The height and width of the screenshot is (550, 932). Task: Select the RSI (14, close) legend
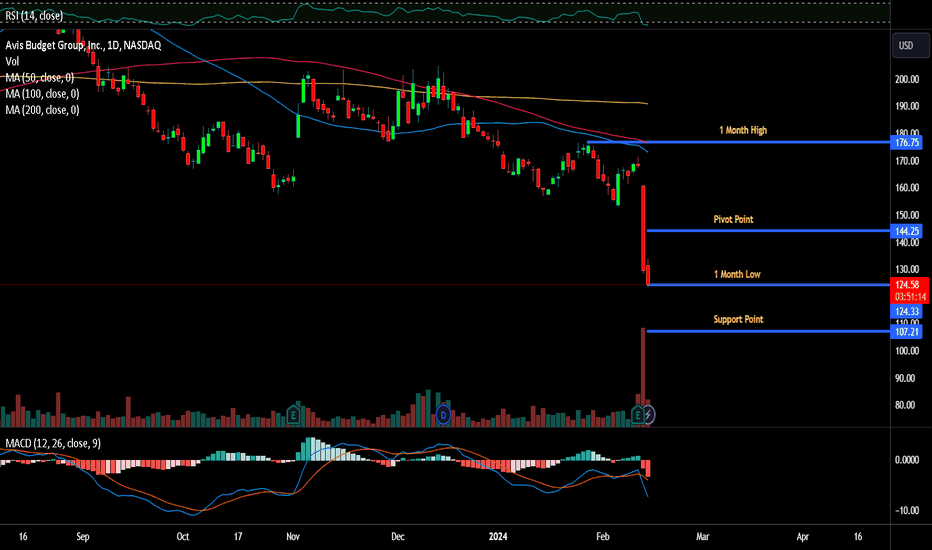click(x=34, y=15)
